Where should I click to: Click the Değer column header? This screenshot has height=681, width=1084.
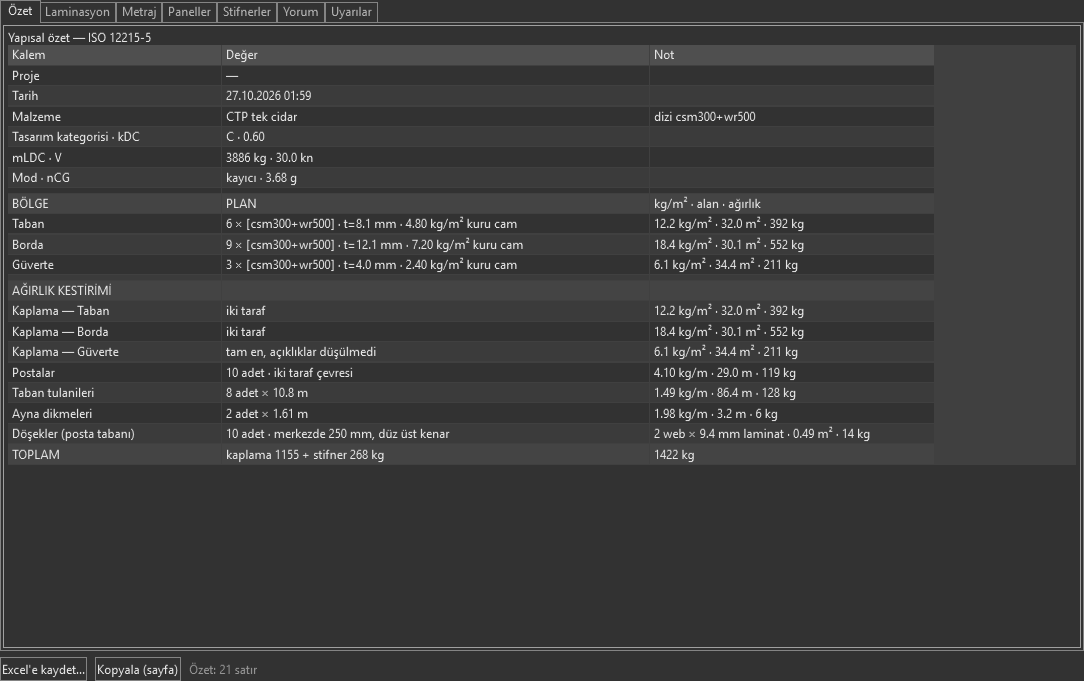(436, 55)
